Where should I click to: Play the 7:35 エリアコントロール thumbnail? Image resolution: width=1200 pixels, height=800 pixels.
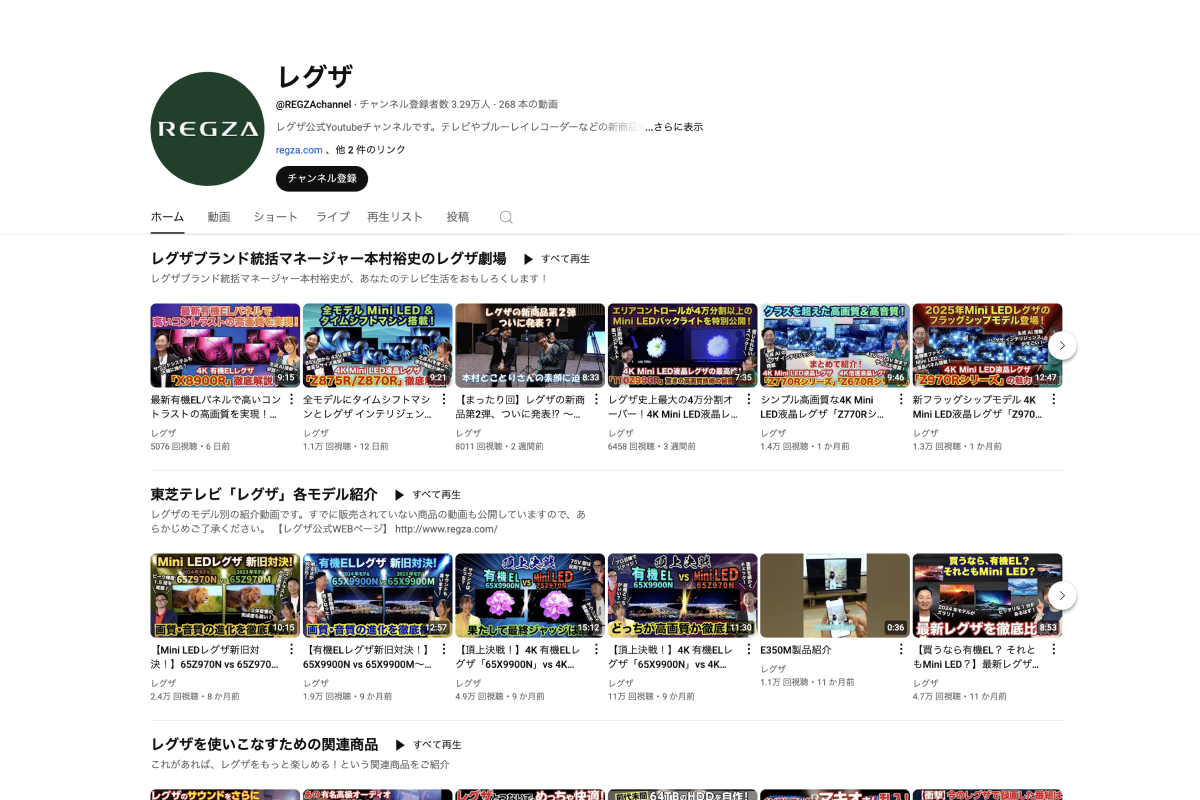[x=683, y=346]
